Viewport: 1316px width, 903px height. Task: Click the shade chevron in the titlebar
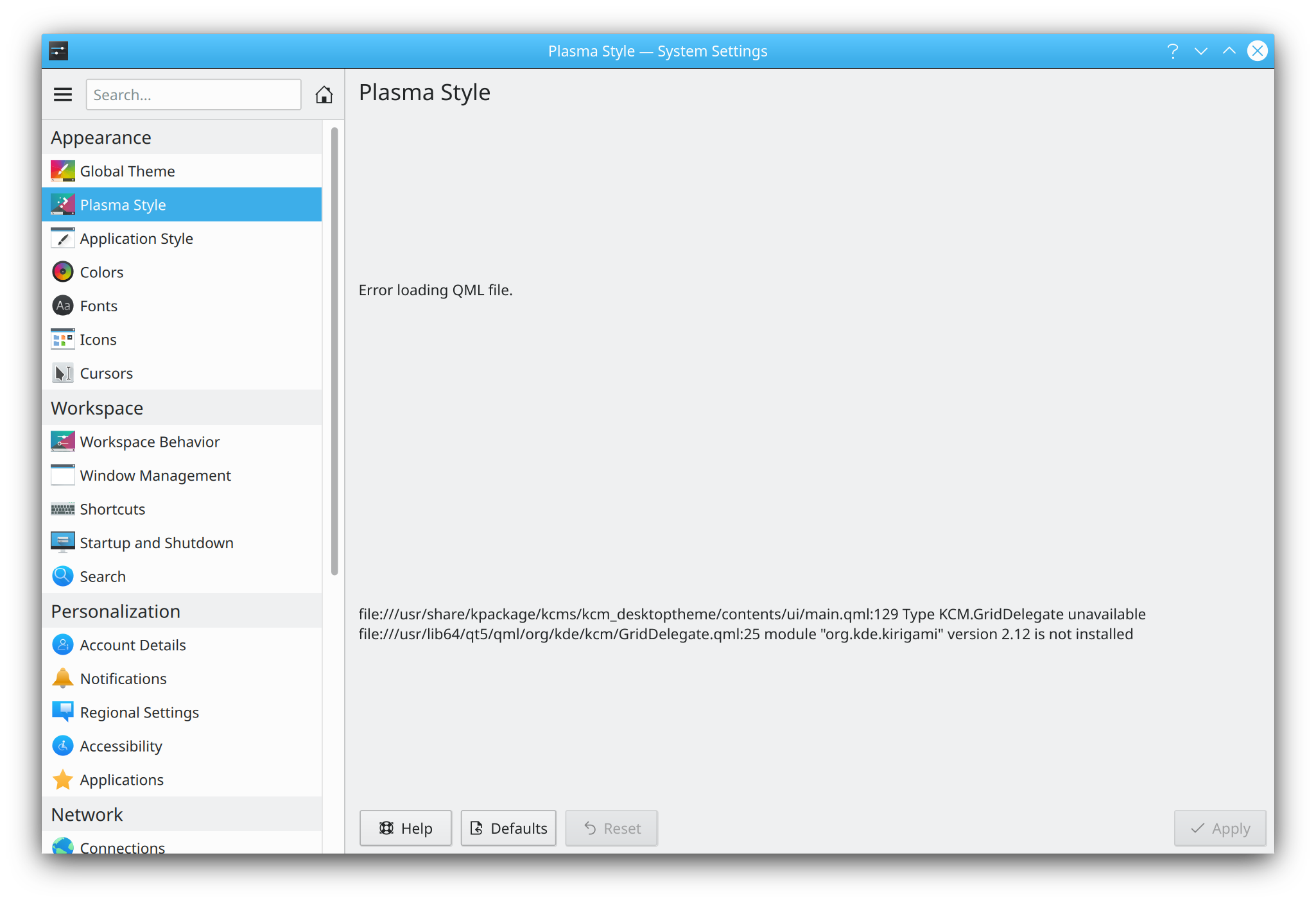pyautogui.click(x=1201, y=51)
